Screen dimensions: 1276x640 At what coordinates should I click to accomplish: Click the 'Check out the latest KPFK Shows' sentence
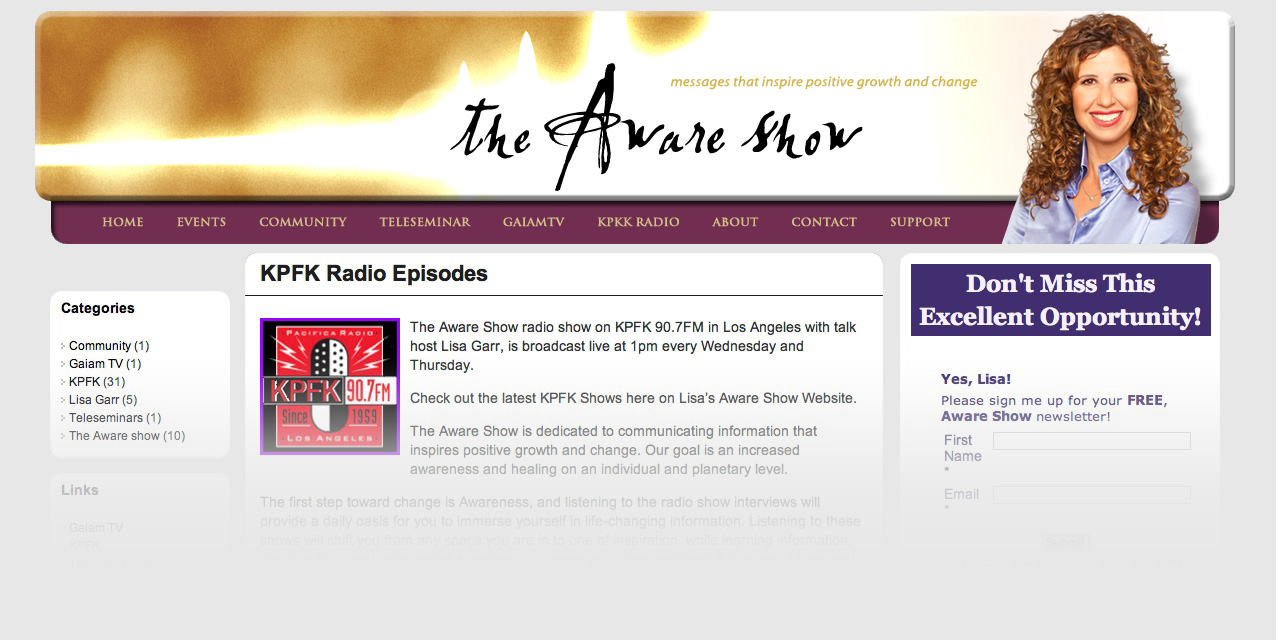[633, 398]
